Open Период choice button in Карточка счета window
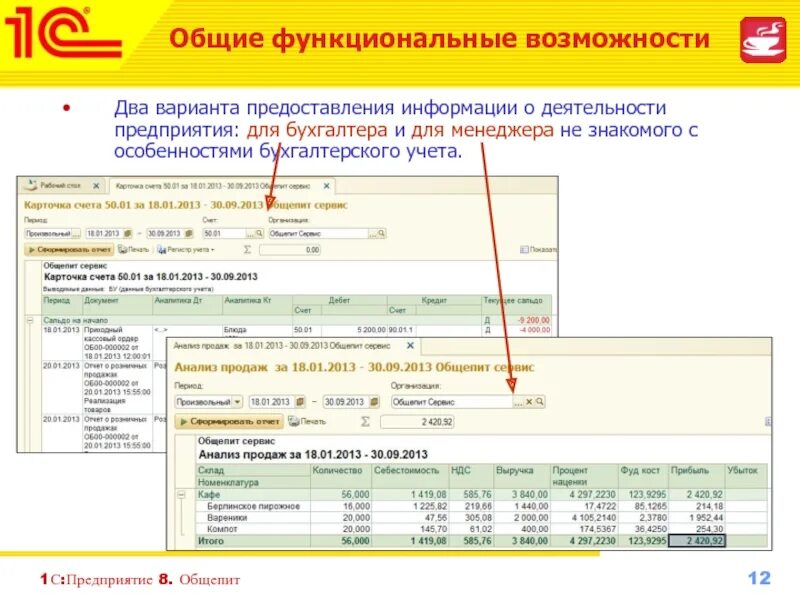 click(x=76, y=233)
